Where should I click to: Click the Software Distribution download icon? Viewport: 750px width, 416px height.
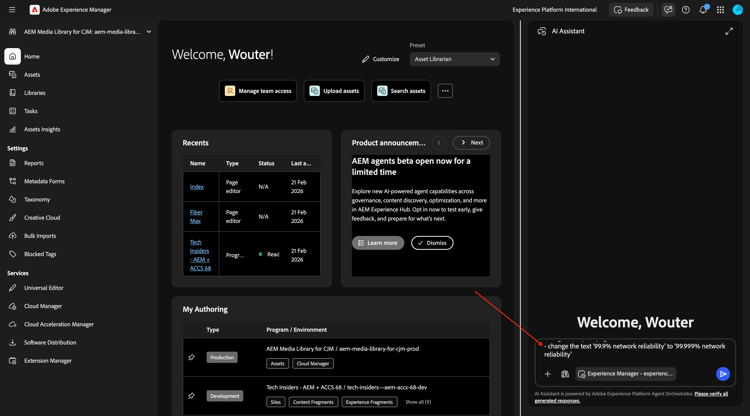pyautogui.click(x=12, y=342)
